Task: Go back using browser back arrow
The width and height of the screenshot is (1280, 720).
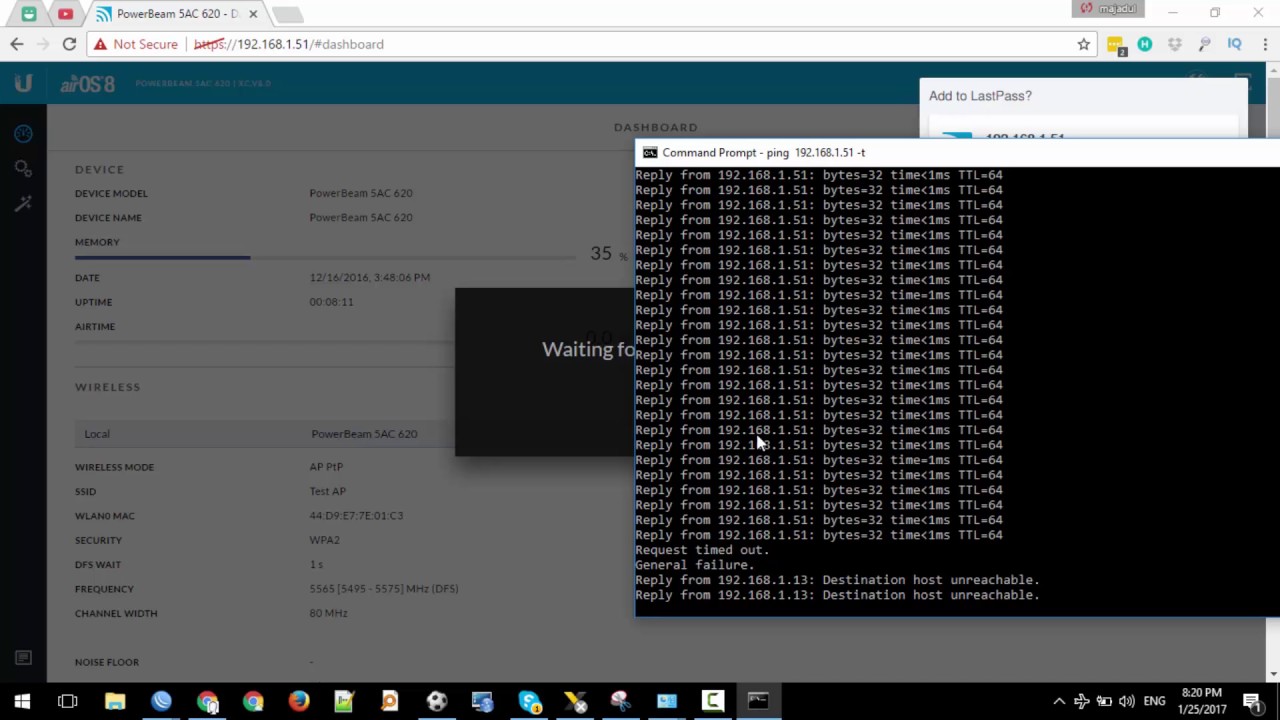Action: [x=17, y=44]
